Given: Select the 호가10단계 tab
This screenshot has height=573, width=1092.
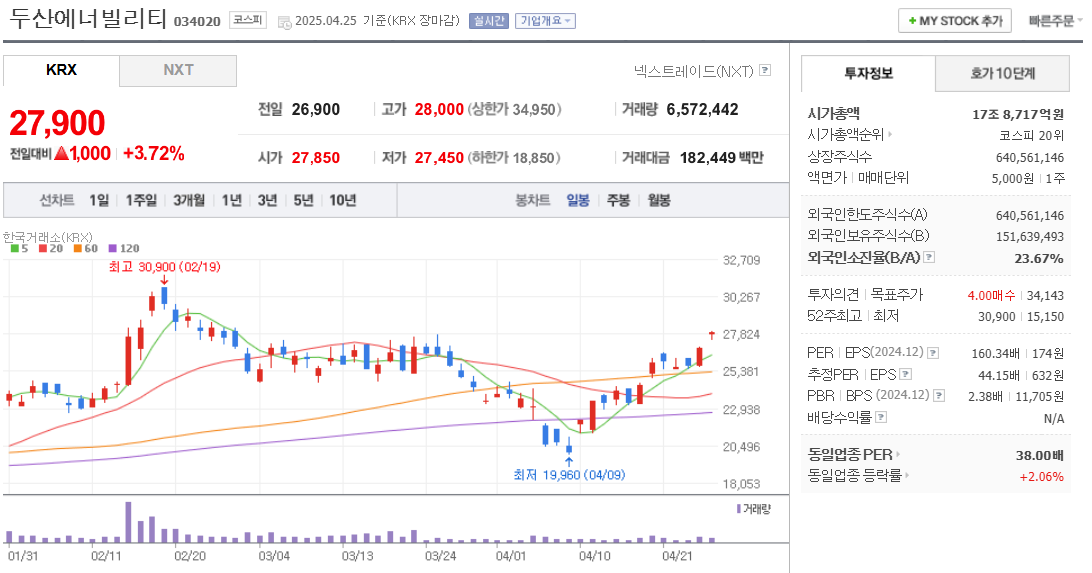Looking at the screenshot, I should pos(1003,73).
